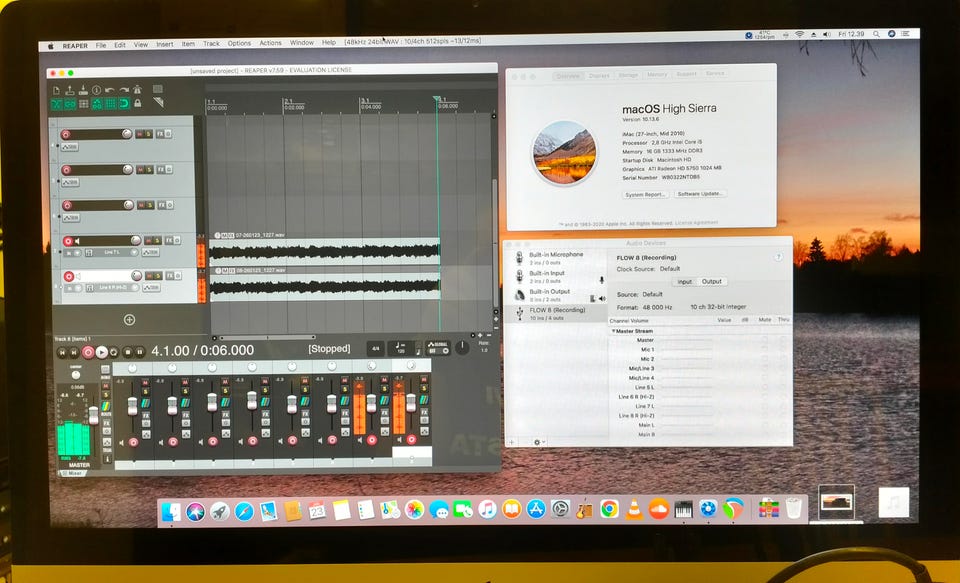The width and height of the screenshot is (960, 583).
Task: Open Google Chrome from the Dock
Action: pyautogui.click(x=609, y=508)
